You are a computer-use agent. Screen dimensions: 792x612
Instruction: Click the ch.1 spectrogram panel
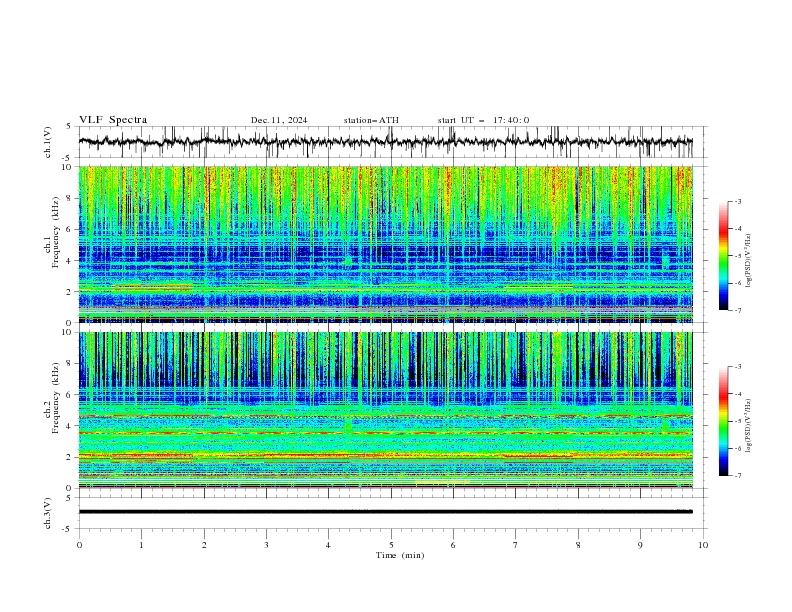(x=386, y=244)
